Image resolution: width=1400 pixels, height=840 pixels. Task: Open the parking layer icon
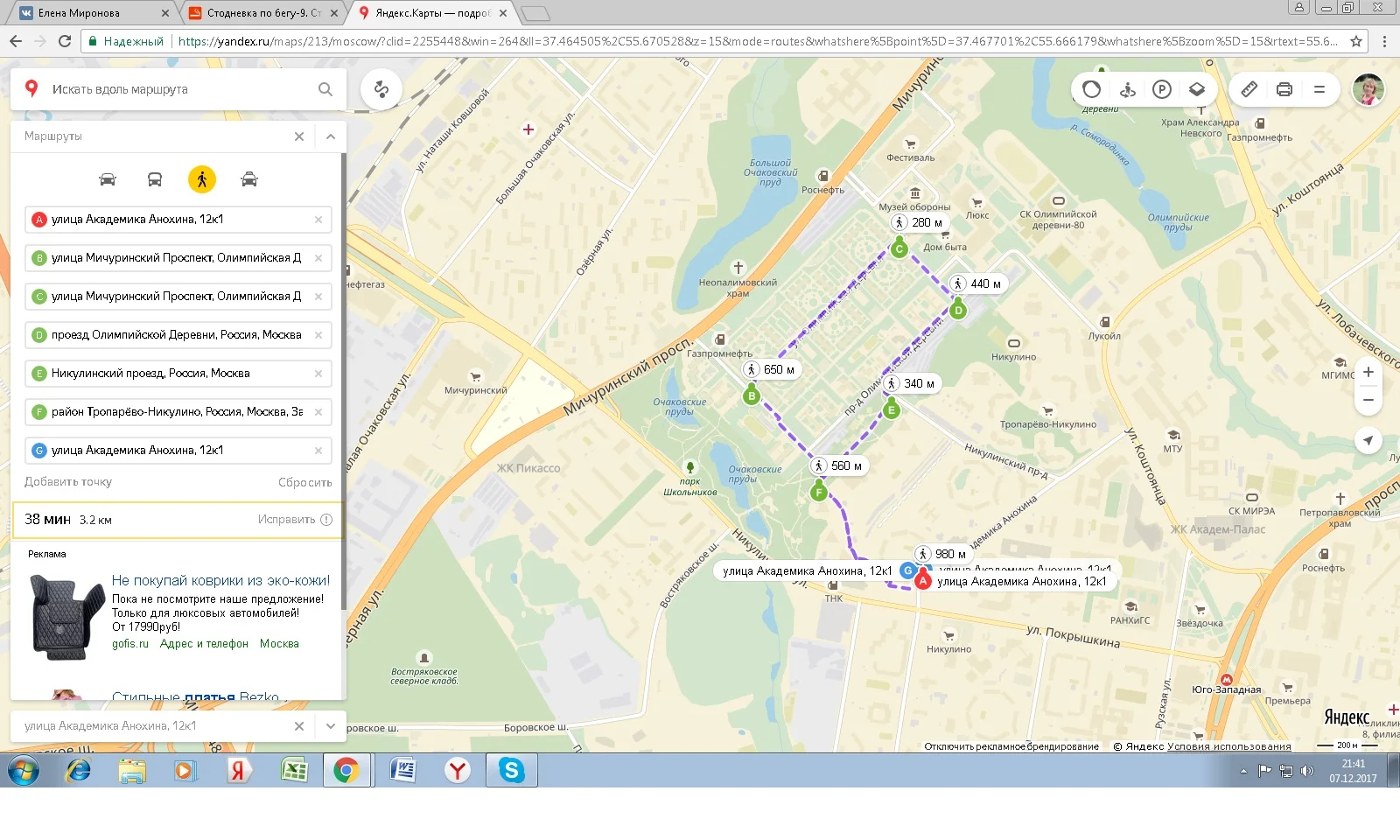[x=1162, y=89]
